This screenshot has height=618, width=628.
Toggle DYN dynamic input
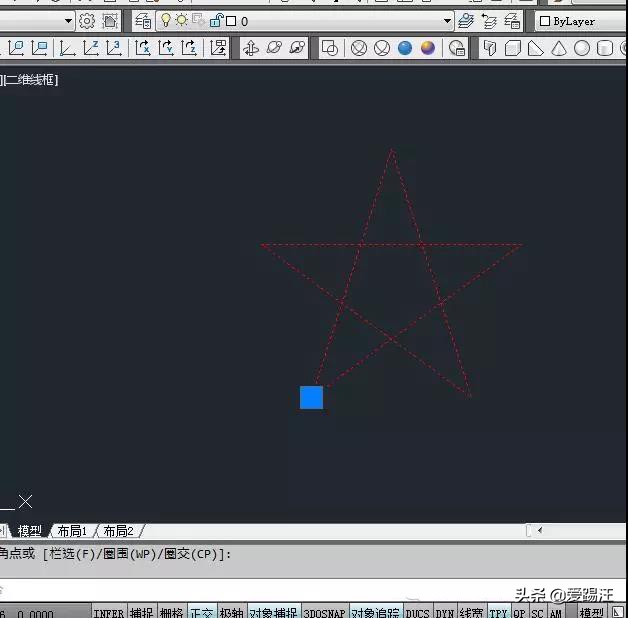click(445, 613)
